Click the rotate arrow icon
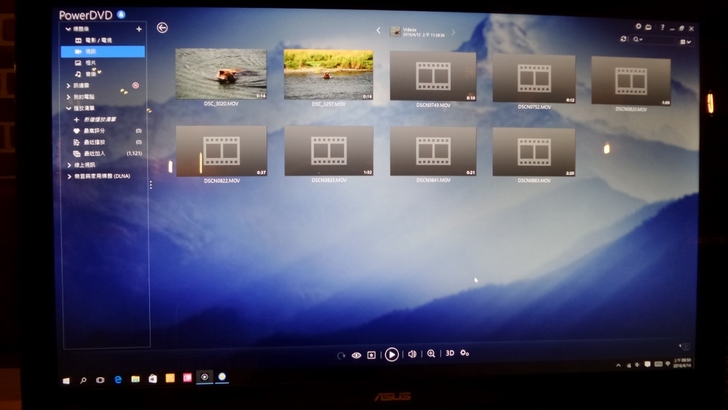This screenshot has width=728, height=410. point(341,355)
